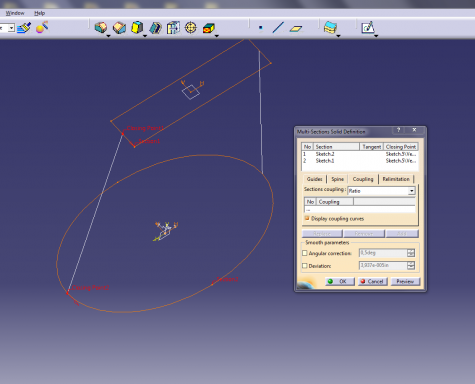Select the Point reference element tool
Screen dimensions: 475x384
261,28
